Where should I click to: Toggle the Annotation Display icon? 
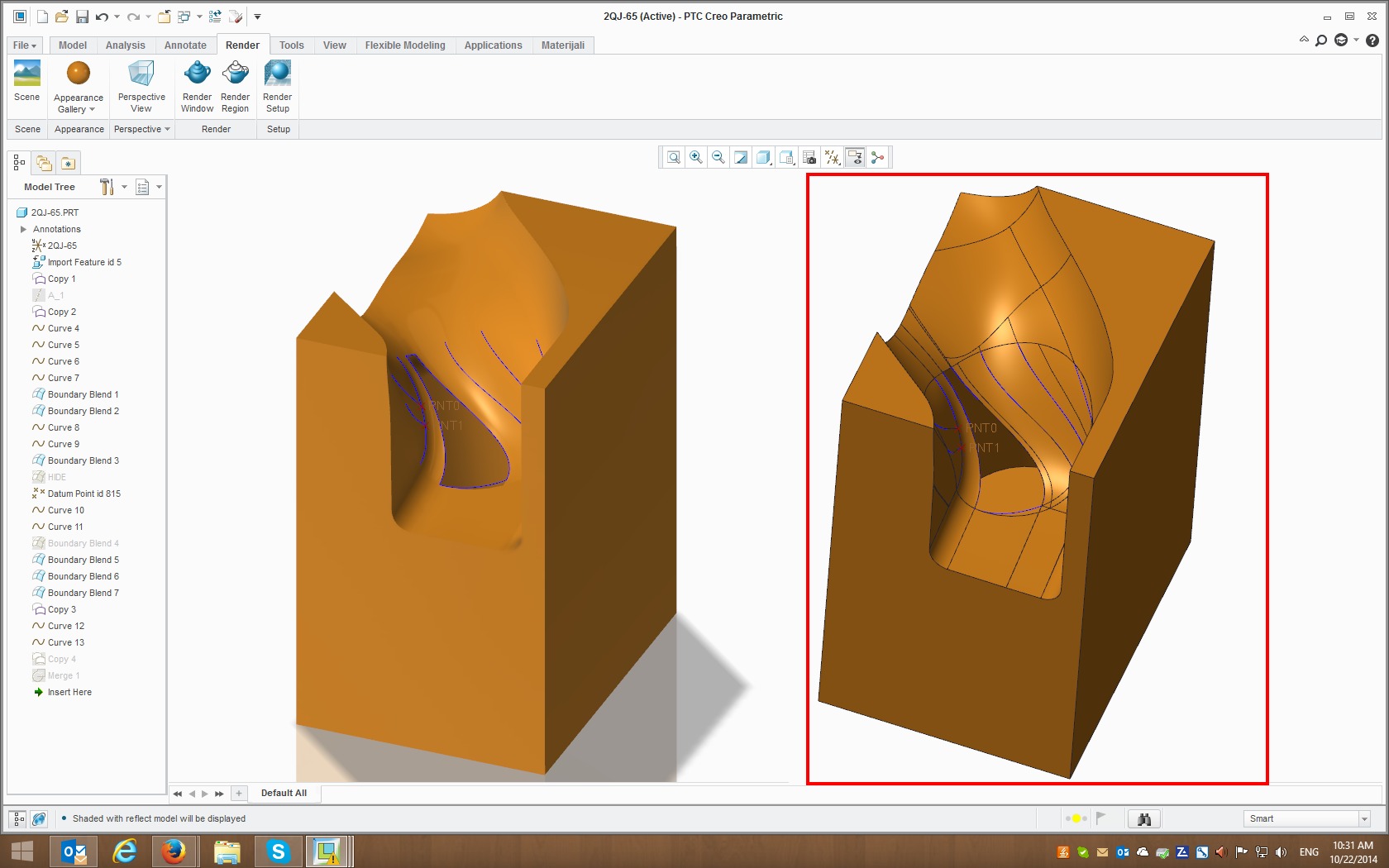point(855,157)
